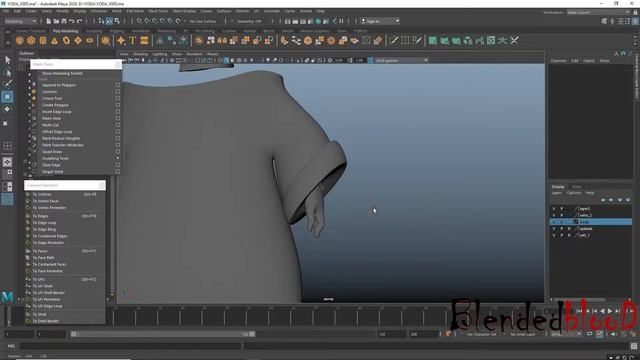Click the MEL command input field
Screen dimensions: 640x360
tap(131, 346)
